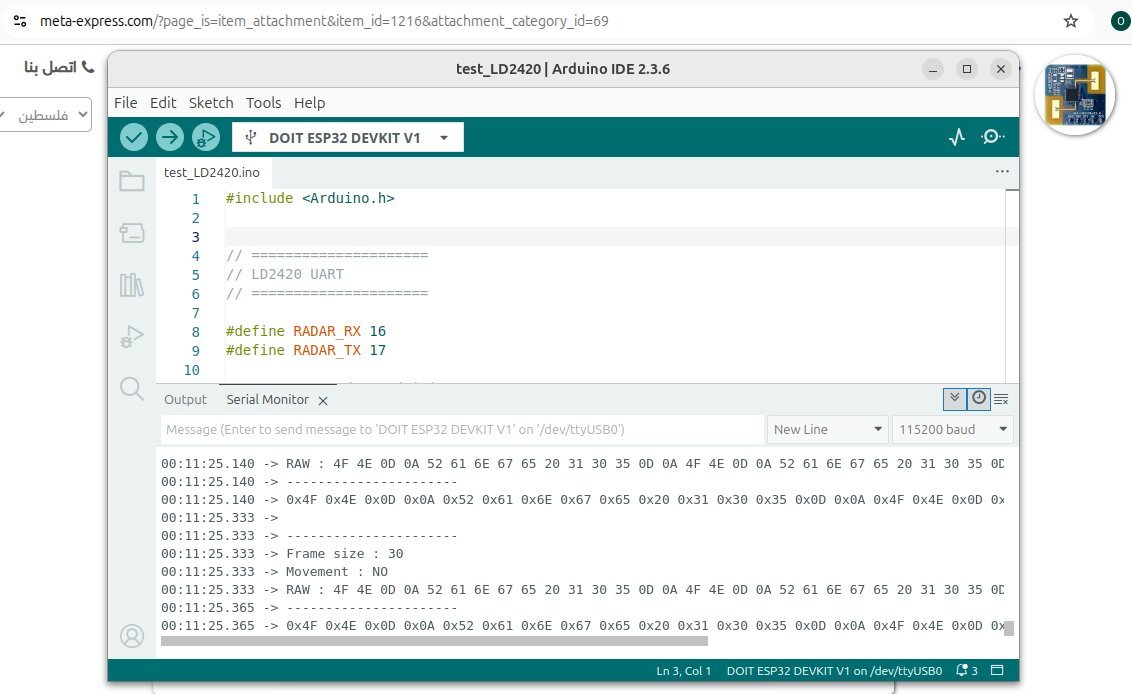Screen dimensions: 1132x694
Task: Select the test_LD2420.ino editor tab
Action: [x=212, y=173]
